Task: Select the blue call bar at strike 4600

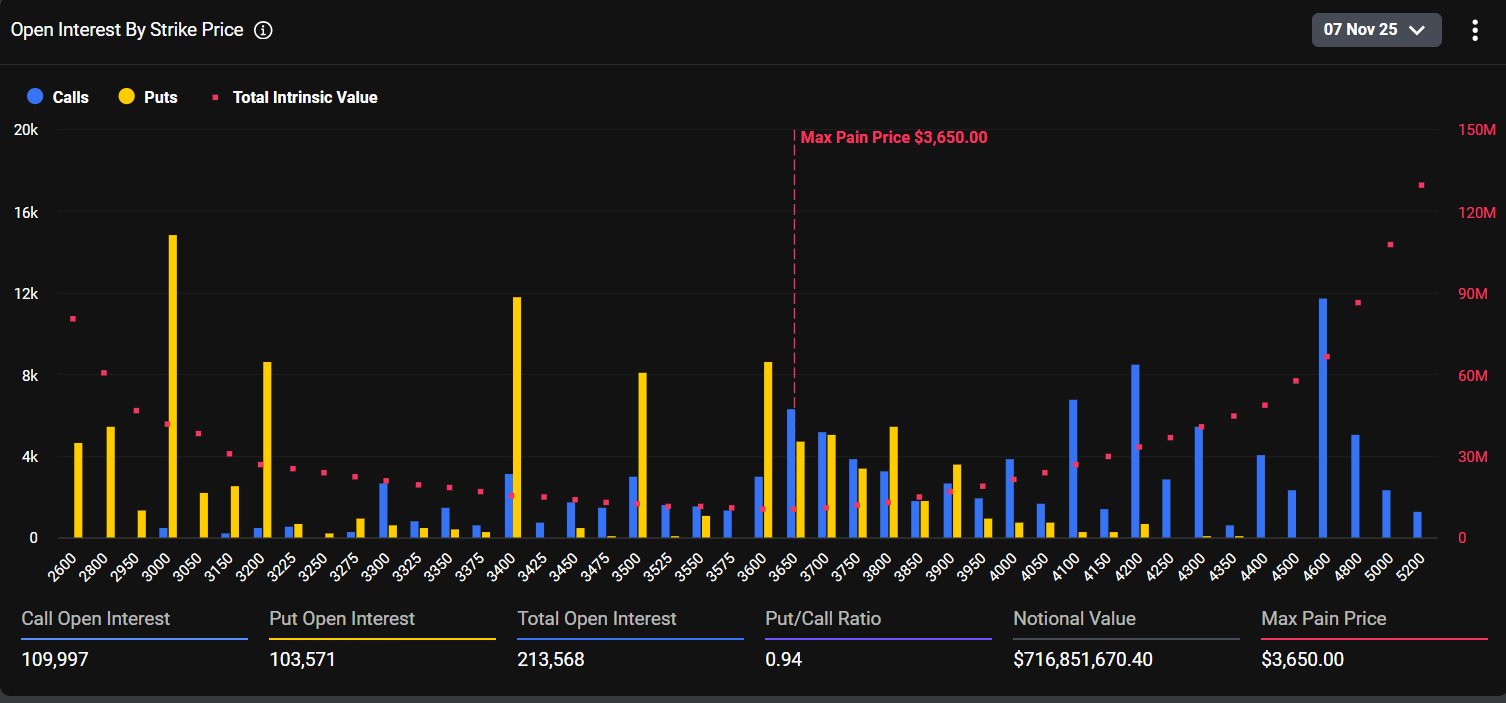Action: point(1323,418)
